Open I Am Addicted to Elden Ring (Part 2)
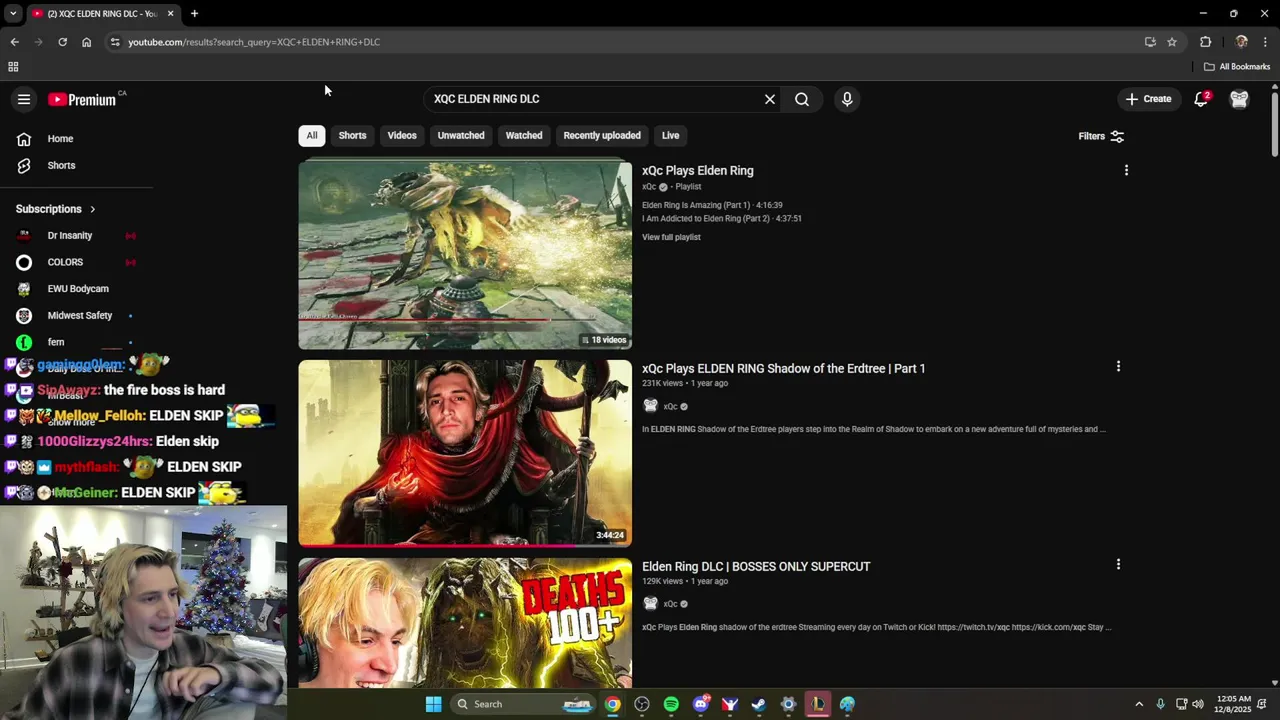The width and height of the screenshot is (1280, 720). [721, 218]
